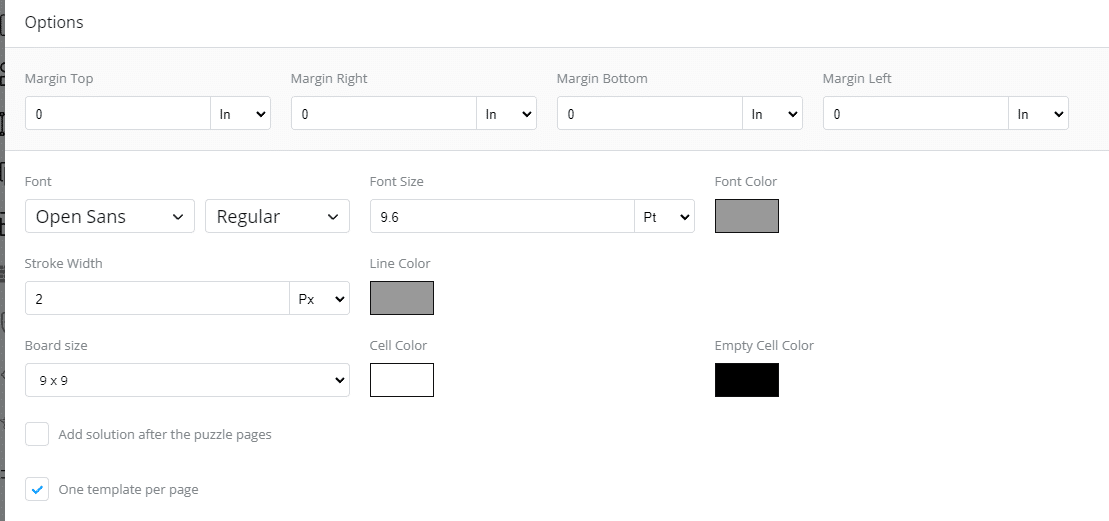Open the Margin Right unit dropdown
This screenshot has height=521, width=1109.
pyautogui.click(x=506, y=113)
